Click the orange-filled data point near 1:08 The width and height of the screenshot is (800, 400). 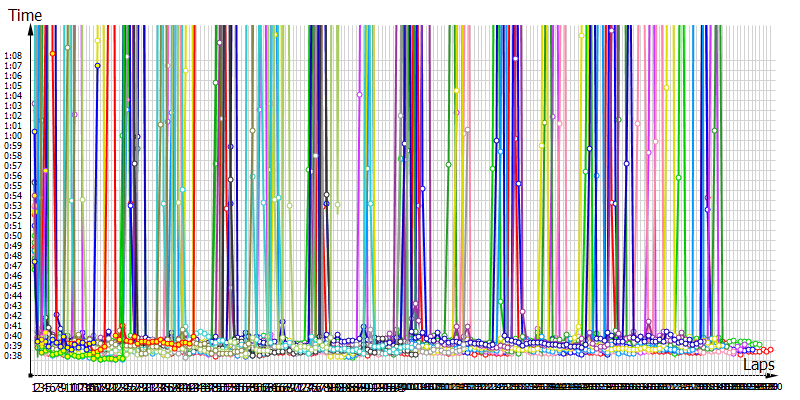53,54
